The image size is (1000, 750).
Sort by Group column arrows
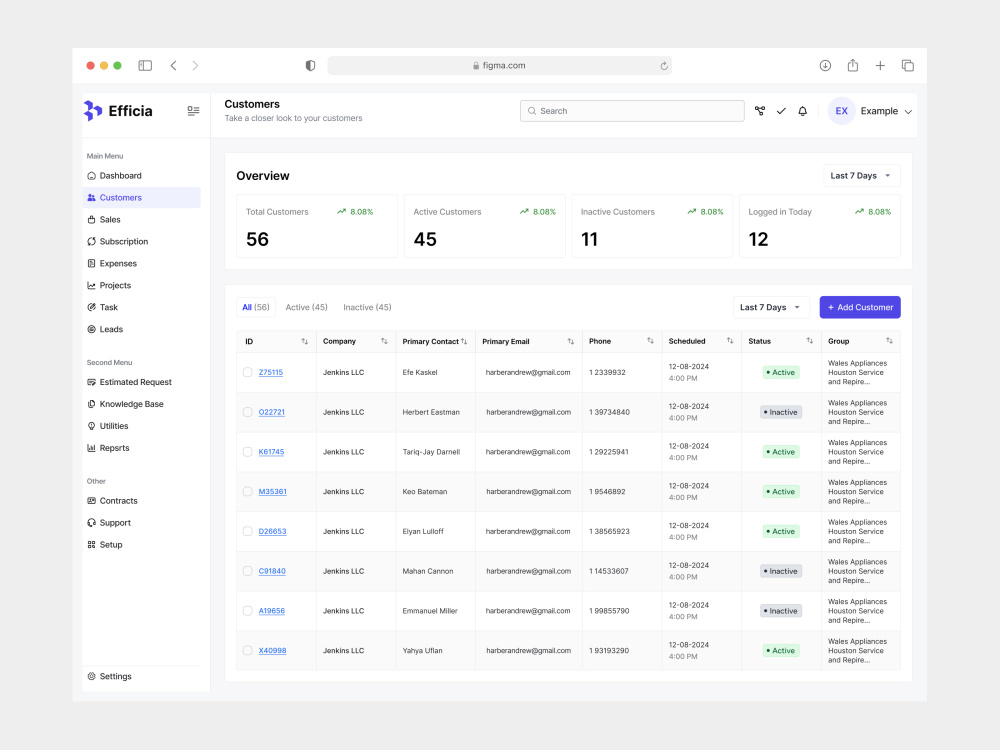[x=889, y=341]
